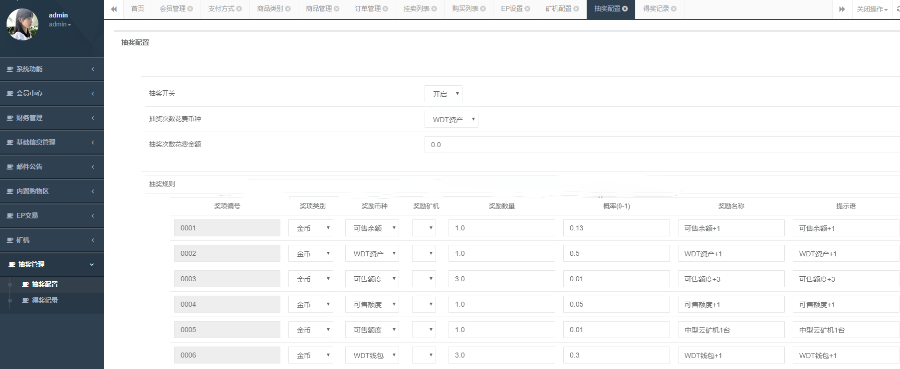Open the 关闭操作 menu button

coord(872,9)
